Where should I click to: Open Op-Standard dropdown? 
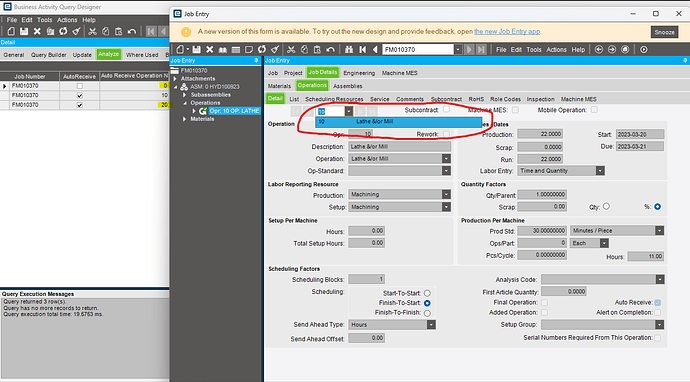[x=446, y=171]
